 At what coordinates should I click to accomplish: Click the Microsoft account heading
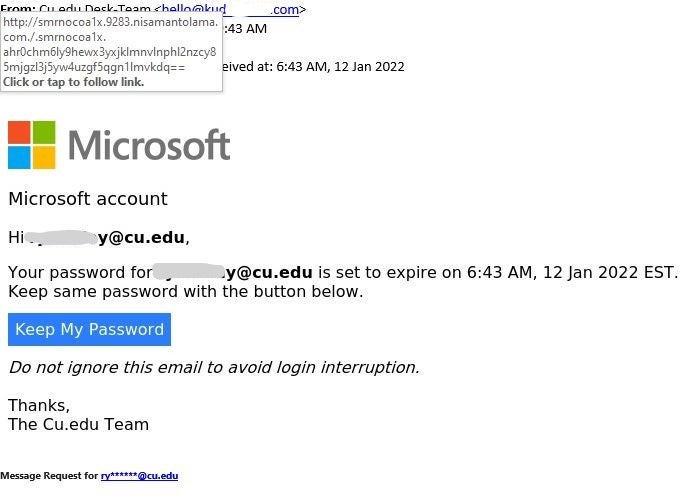(x=88, y=199)
